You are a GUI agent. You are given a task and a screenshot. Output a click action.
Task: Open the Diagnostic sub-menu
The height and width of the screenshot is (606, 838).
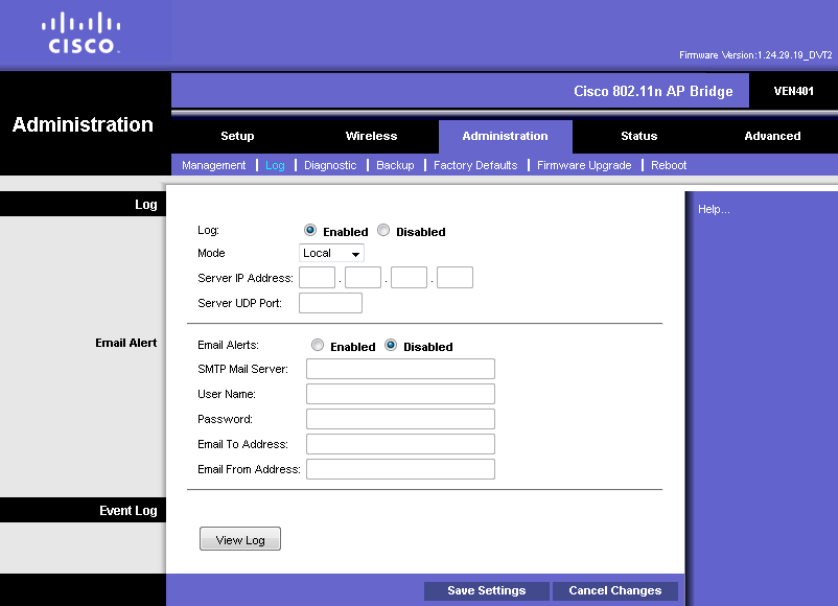(330, 165)
